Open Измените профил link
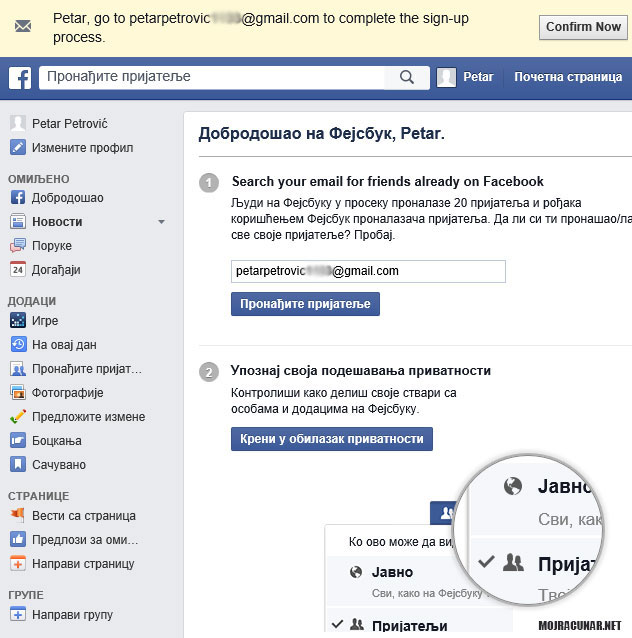 click(83, 148)
